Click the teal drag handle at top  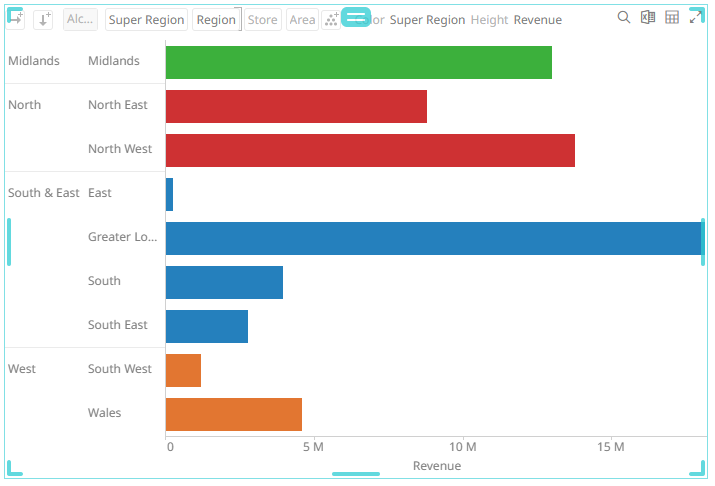click(x=356, y=17)
